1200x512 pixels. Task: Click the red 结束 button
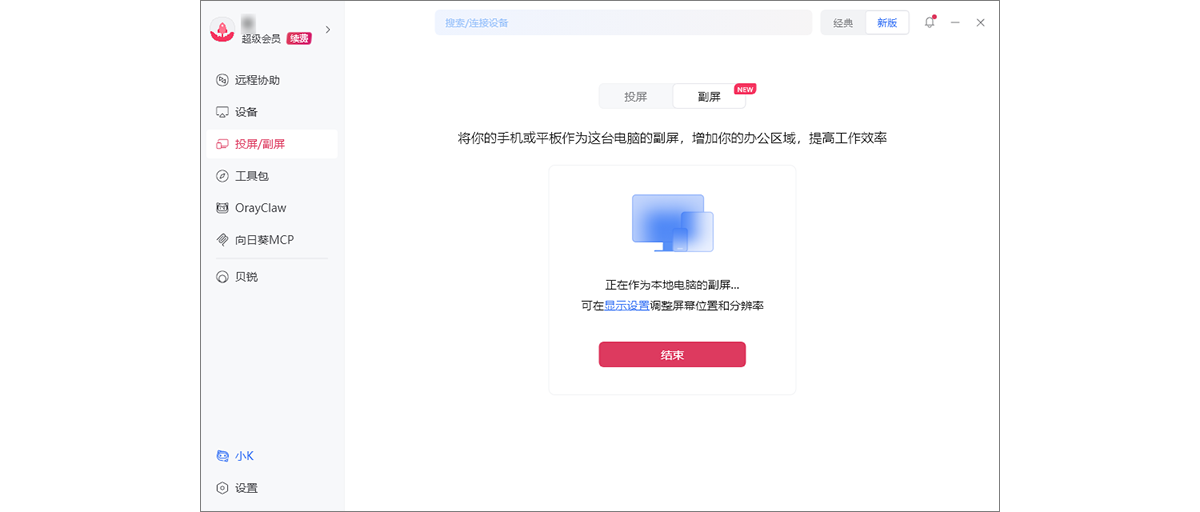point(672,355)
